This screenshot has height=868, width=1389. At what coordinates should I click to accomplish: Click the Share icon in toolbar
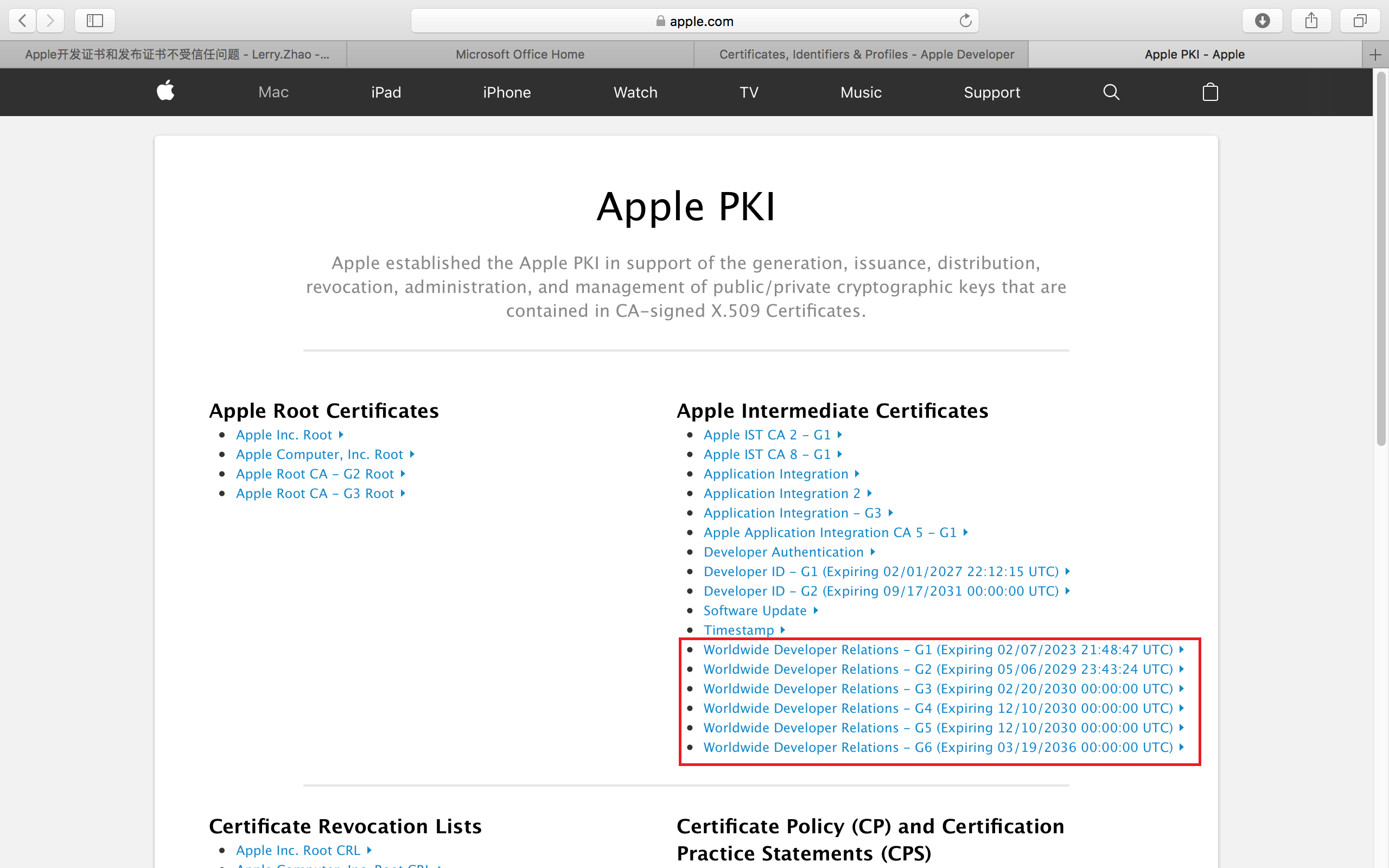point(1311,21)
